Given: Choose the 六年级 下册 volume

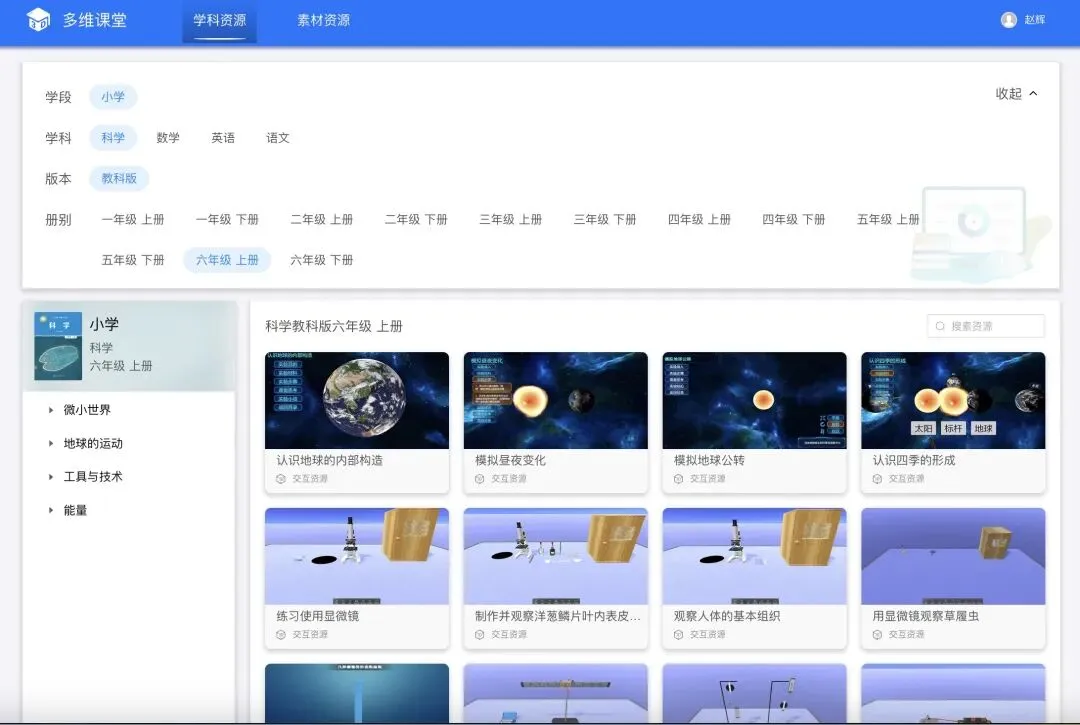Looking at the screenshot, I should click(322, 260).
